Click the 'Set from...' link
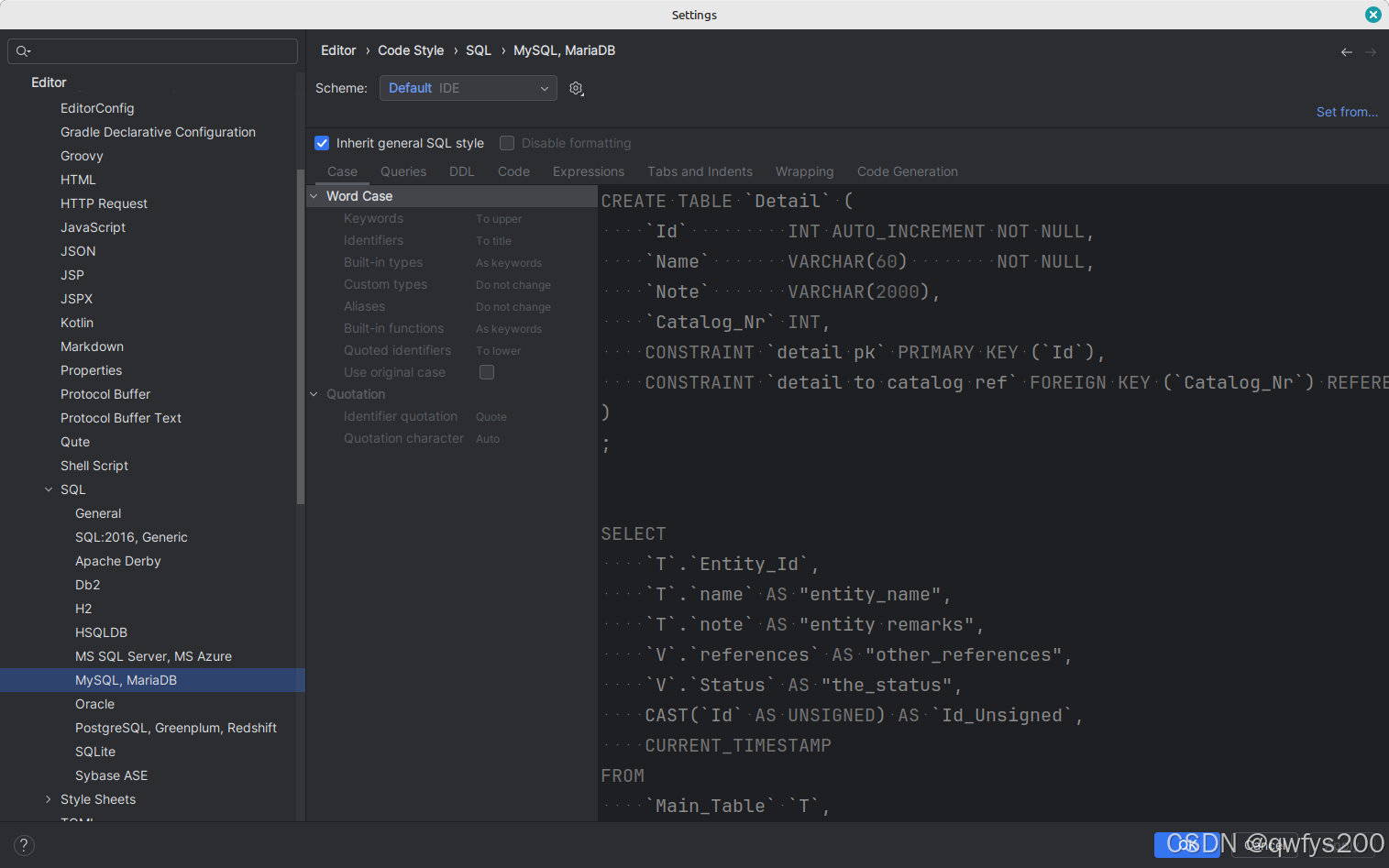Screen dimensions: 1389x868 (1347, 112)
